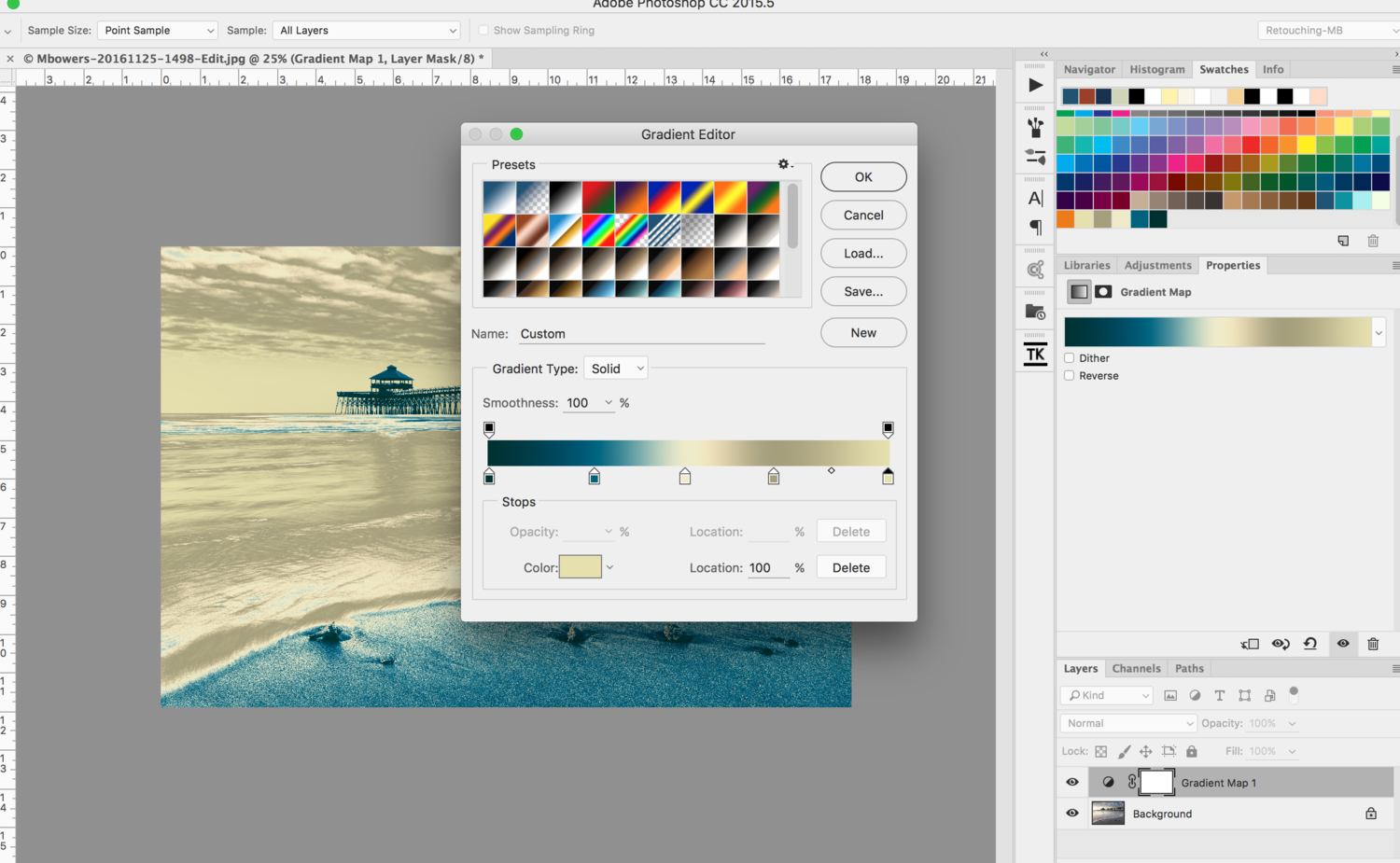Switch to the Channels tab

[x=1136, y=669]
